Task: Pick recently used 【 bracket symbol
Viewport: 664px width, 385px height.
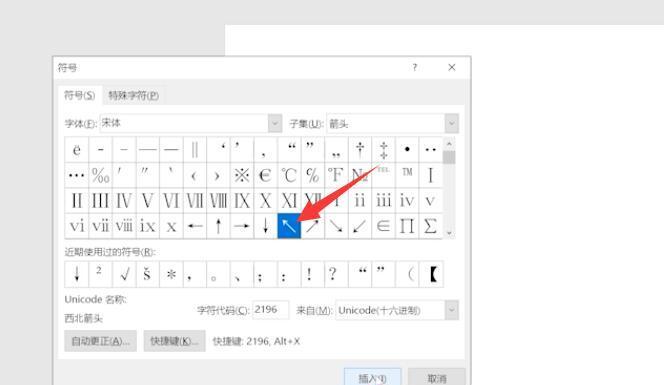Action: coord(432,274)
